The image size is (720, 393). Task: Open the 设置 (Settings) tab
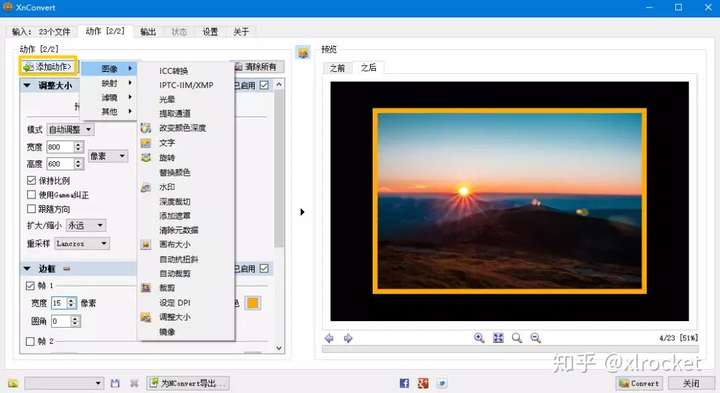click(210, 32)
